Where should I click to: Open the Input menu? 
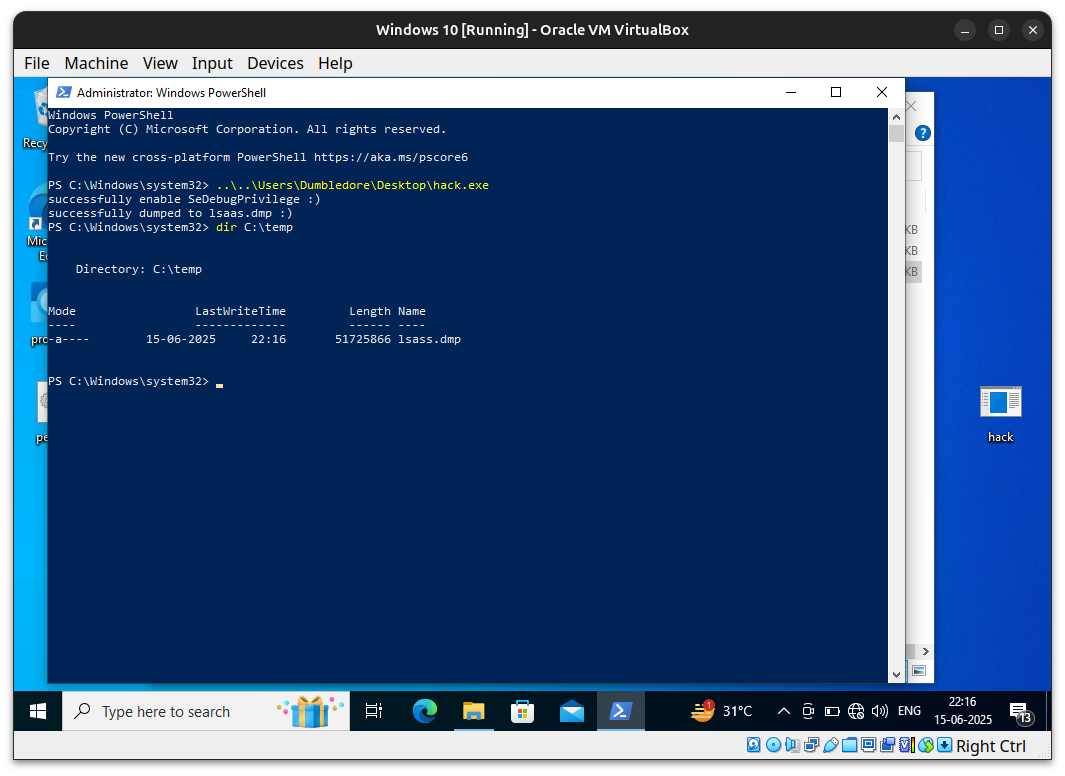212,63
